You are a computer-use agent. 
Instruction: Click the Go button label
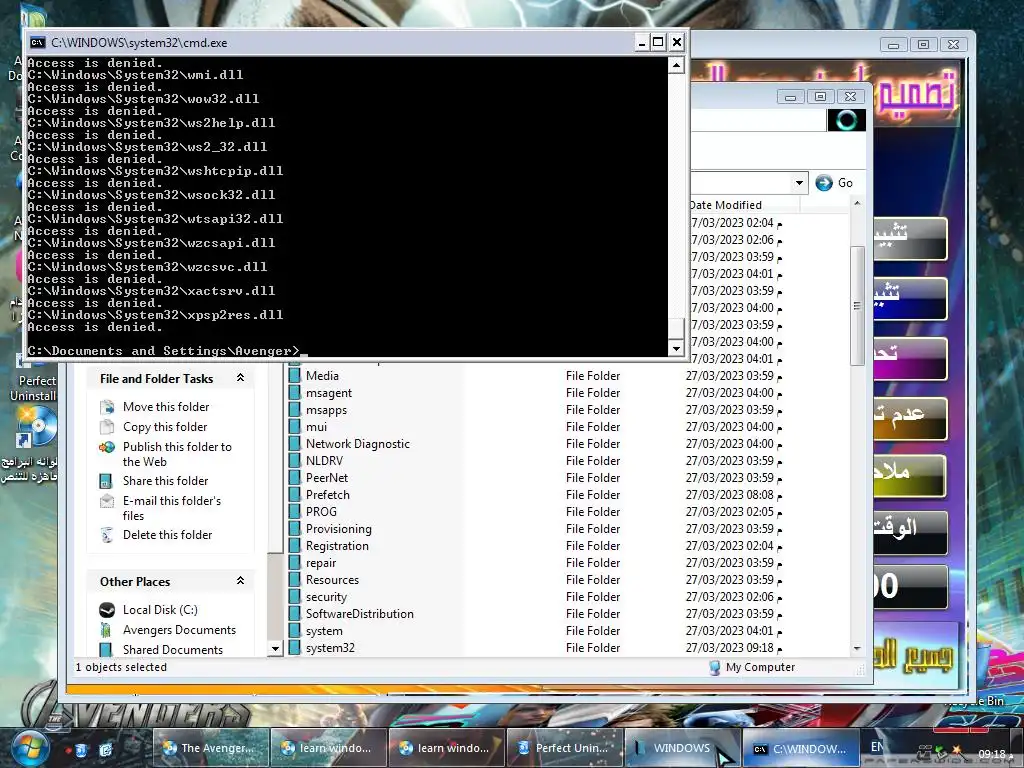[845, 184]
